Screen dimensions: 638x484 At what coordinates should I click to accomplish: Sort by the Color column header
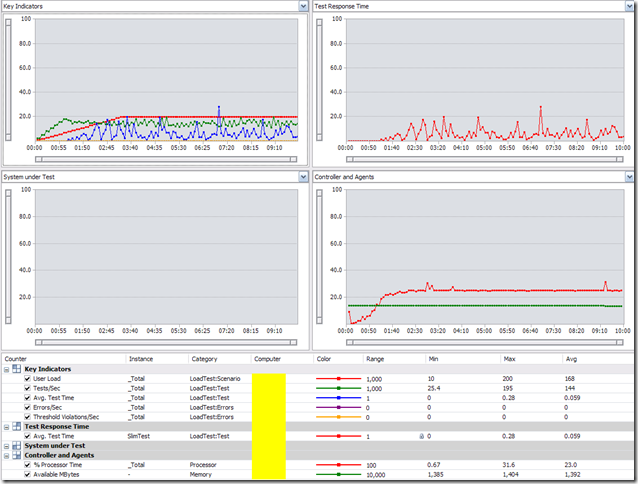point(323,359)
